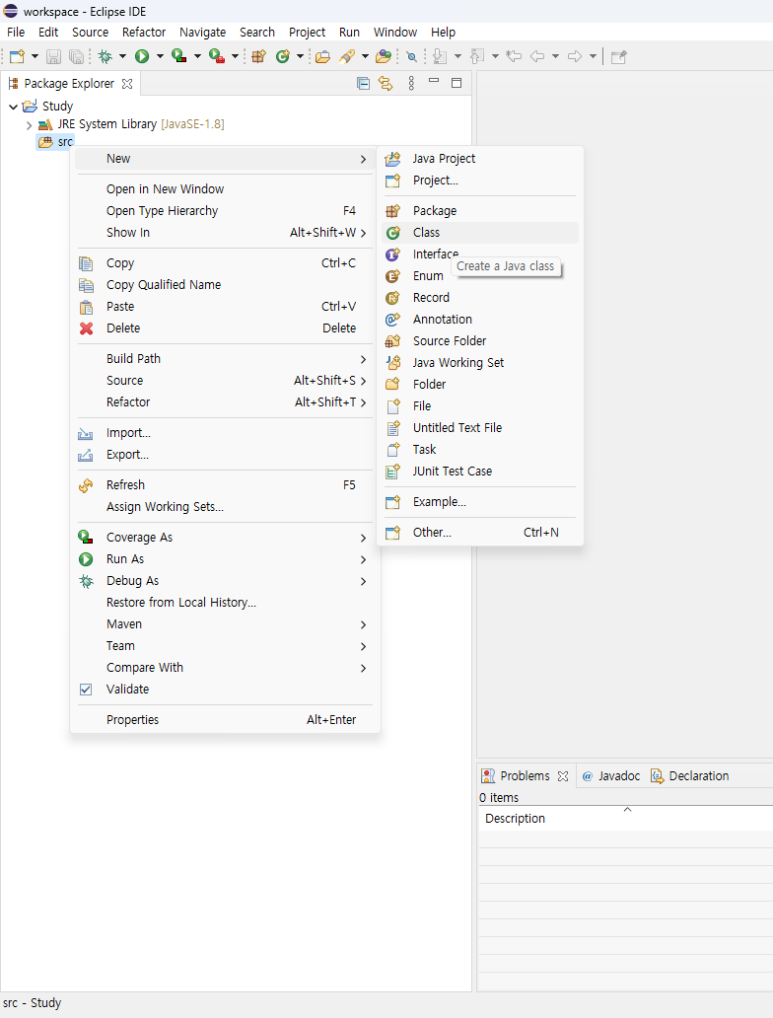Click New Java Class toolbar icon

point(282,56)
